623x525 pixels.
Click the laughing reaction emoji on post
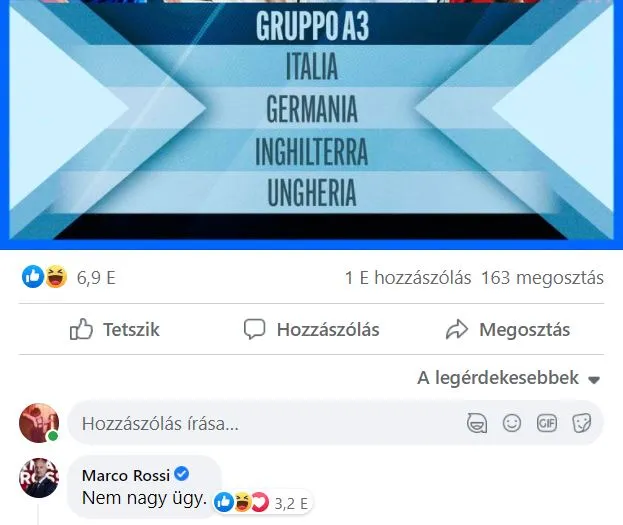pos(56,277)
